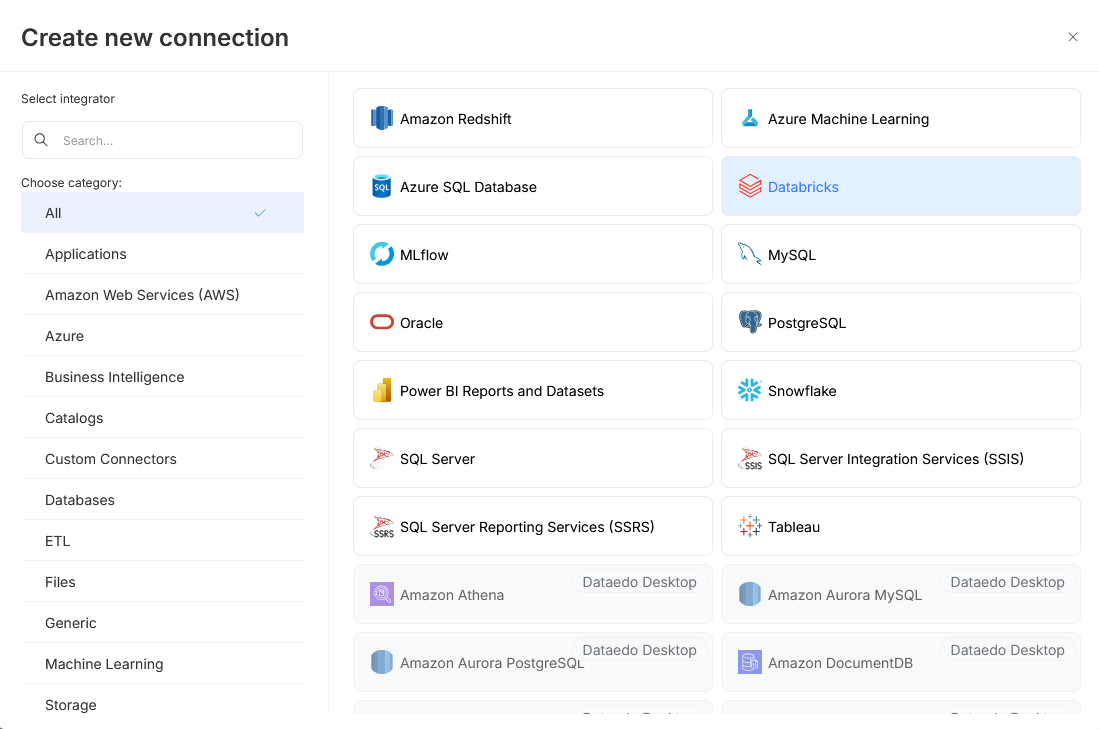The height and width of the screenshot is (729, 1099).
Task: Click the Azure Machine Learning flask icon
Action: point(749,118)
